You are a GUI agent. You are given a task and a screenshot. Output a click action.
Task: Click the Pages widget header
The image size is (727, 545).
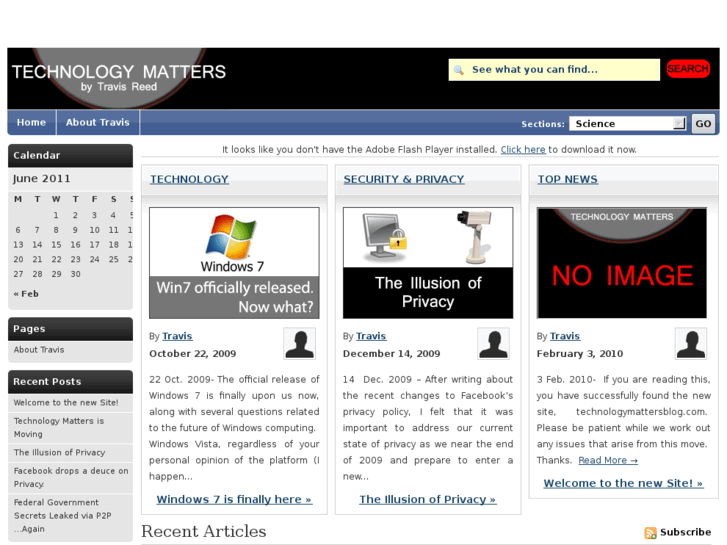[x=70, y=329]
